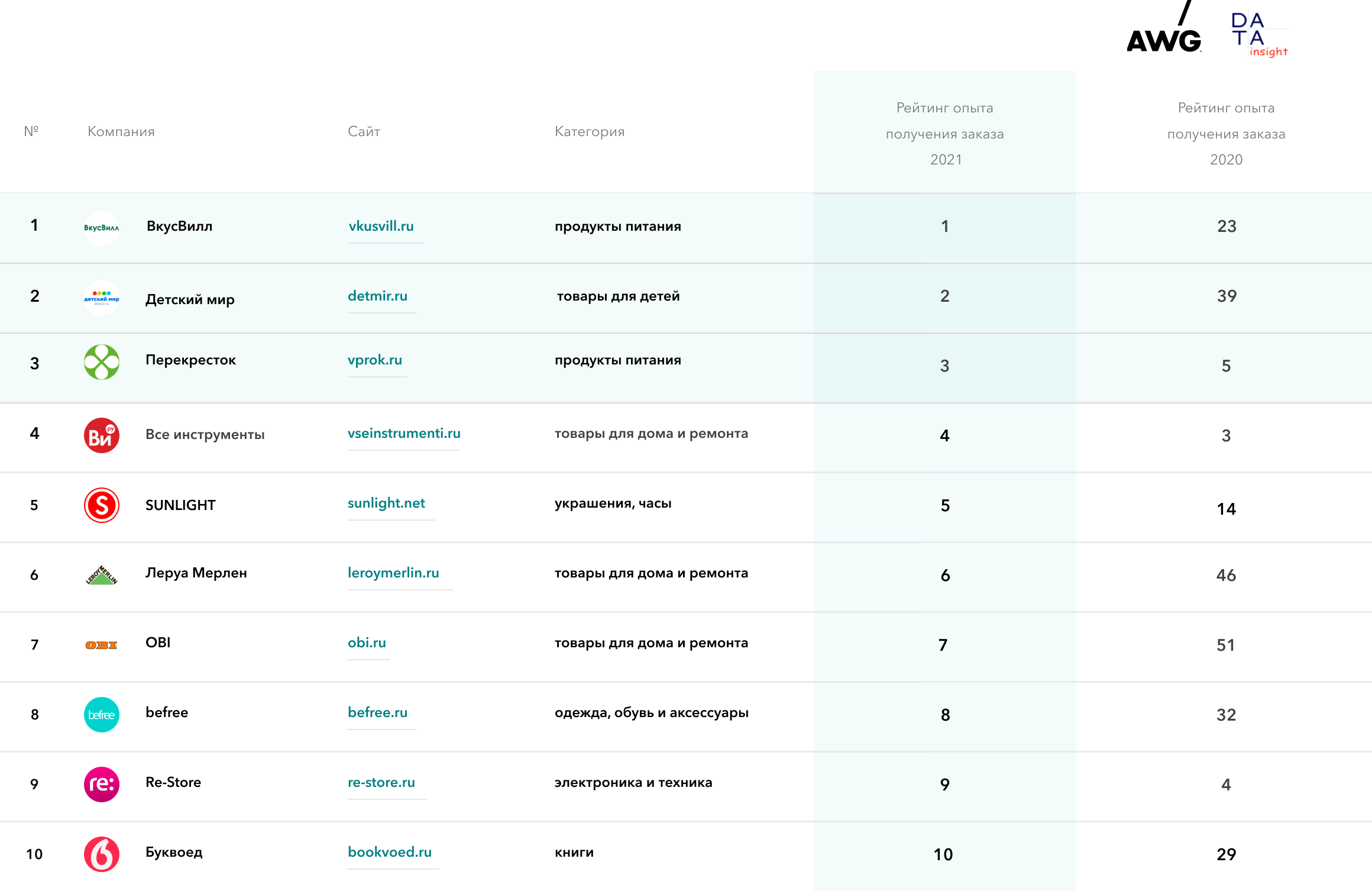
Task: Click the red Все инструменты logo
Action: click(x=102, y=435)
